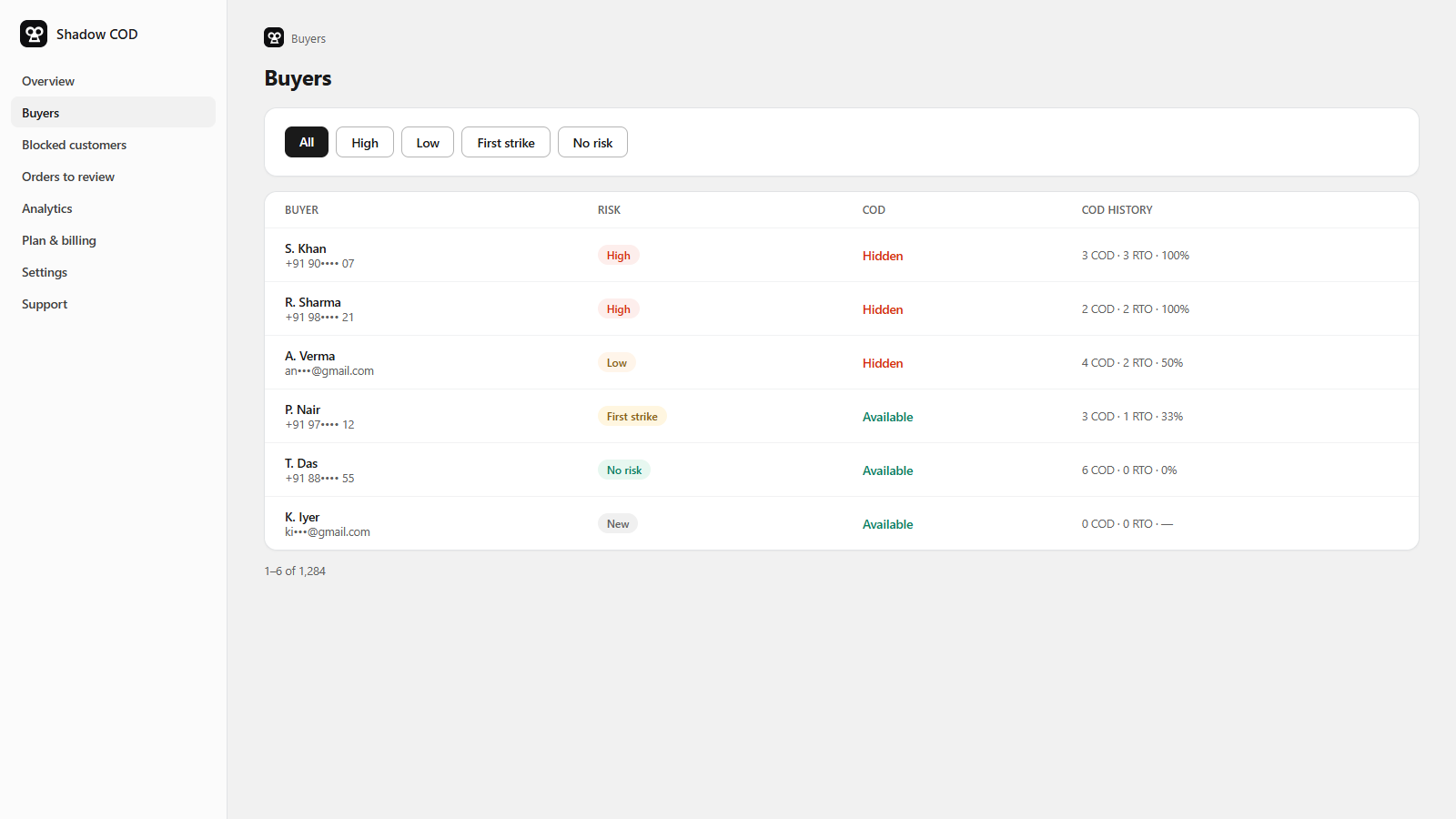Click the New badge for K. Iyer
The image size is (1456, 819).
(618, 523)
